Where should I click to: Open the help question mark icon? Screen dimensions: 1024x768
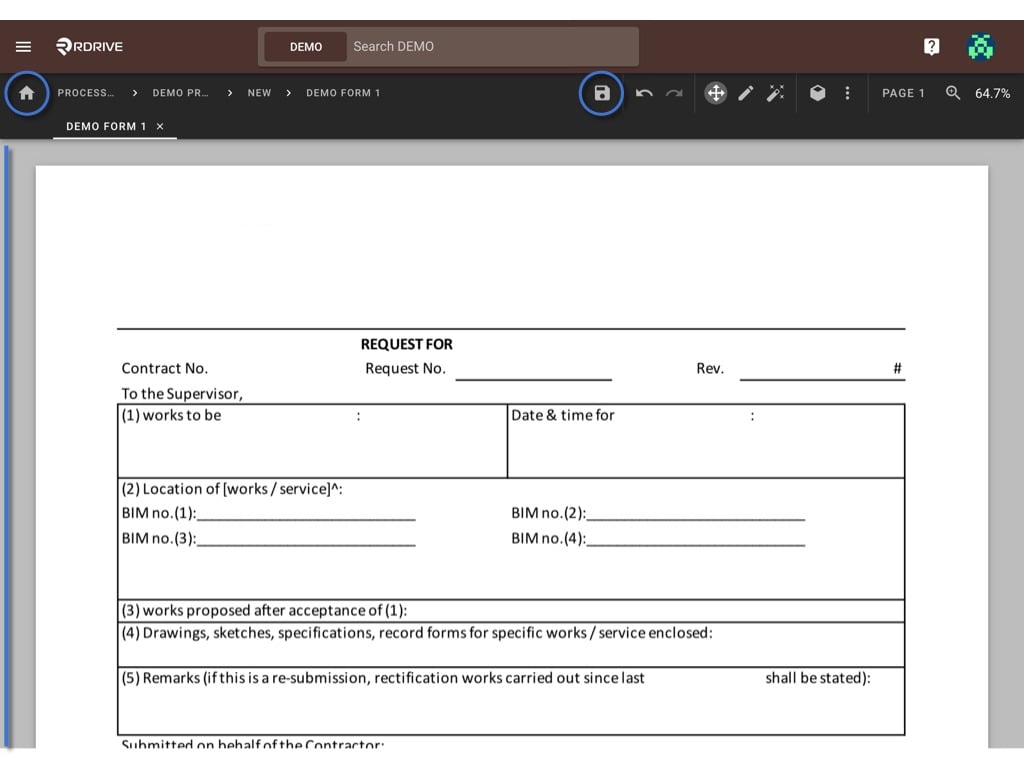(x=931, y=46)
